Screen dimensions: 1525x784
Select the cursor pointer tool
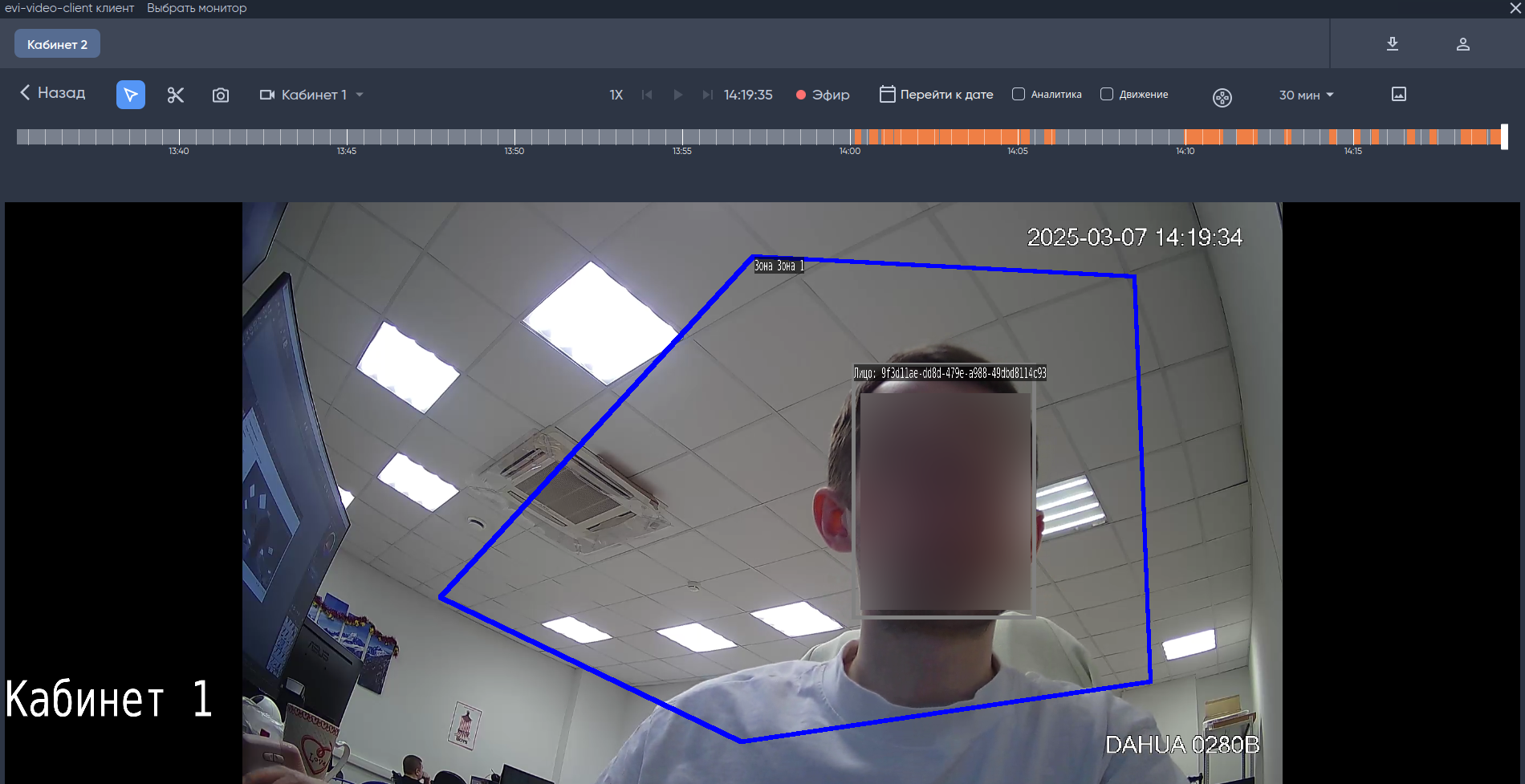(130, 95)
